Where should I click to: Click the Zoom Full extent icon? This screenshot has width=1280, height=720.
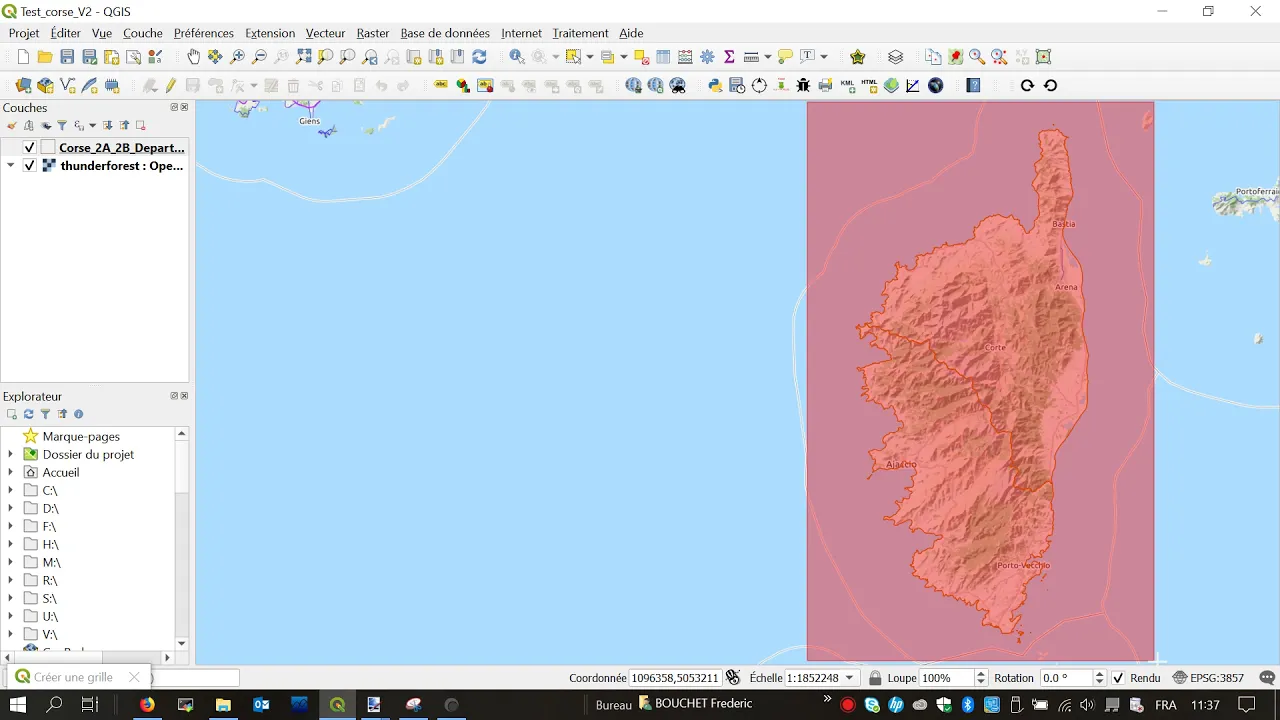[303, 57]
